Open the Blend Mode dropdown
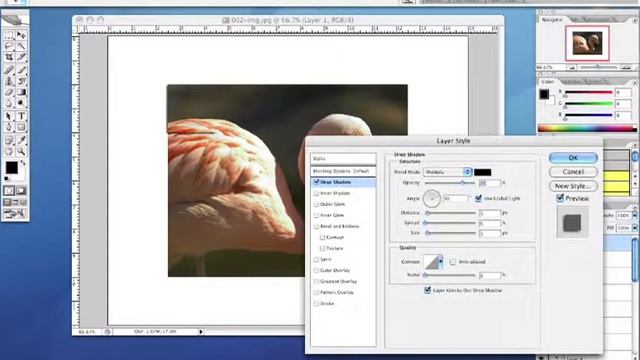640x360 pixels. pyautogui.click(x=447, y=172)
